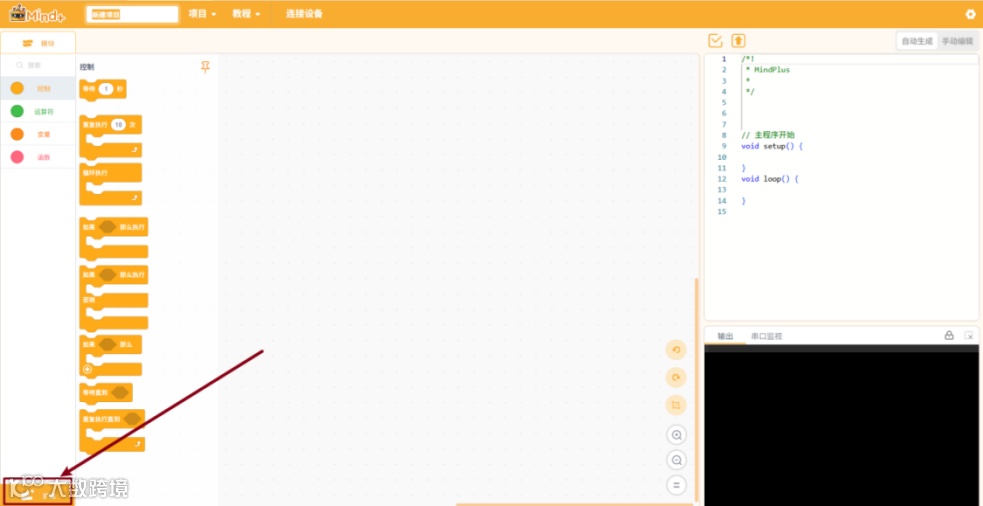
Task: Open the 教程 dropdown menu
Action: click(246, 14)
